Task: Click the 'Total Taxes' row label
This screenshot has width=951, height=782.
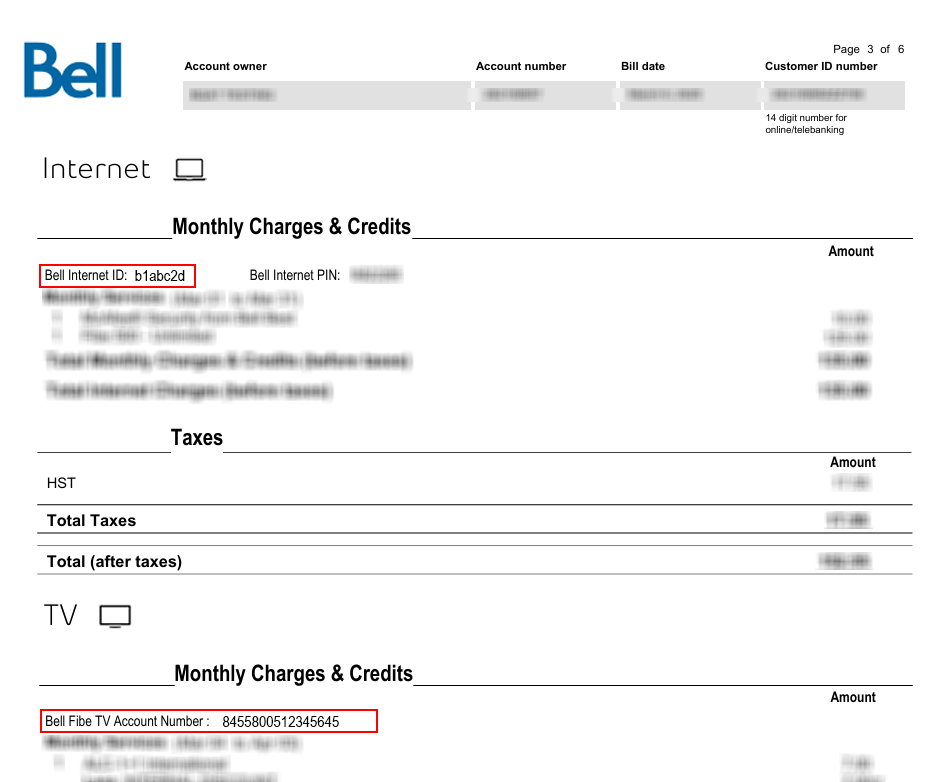Action: point(92,521)
